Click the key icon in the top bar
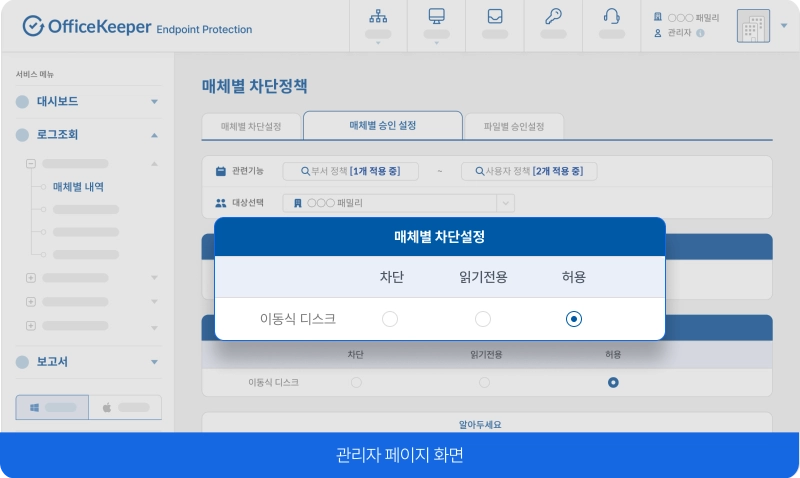 click(x=552, y=17)
